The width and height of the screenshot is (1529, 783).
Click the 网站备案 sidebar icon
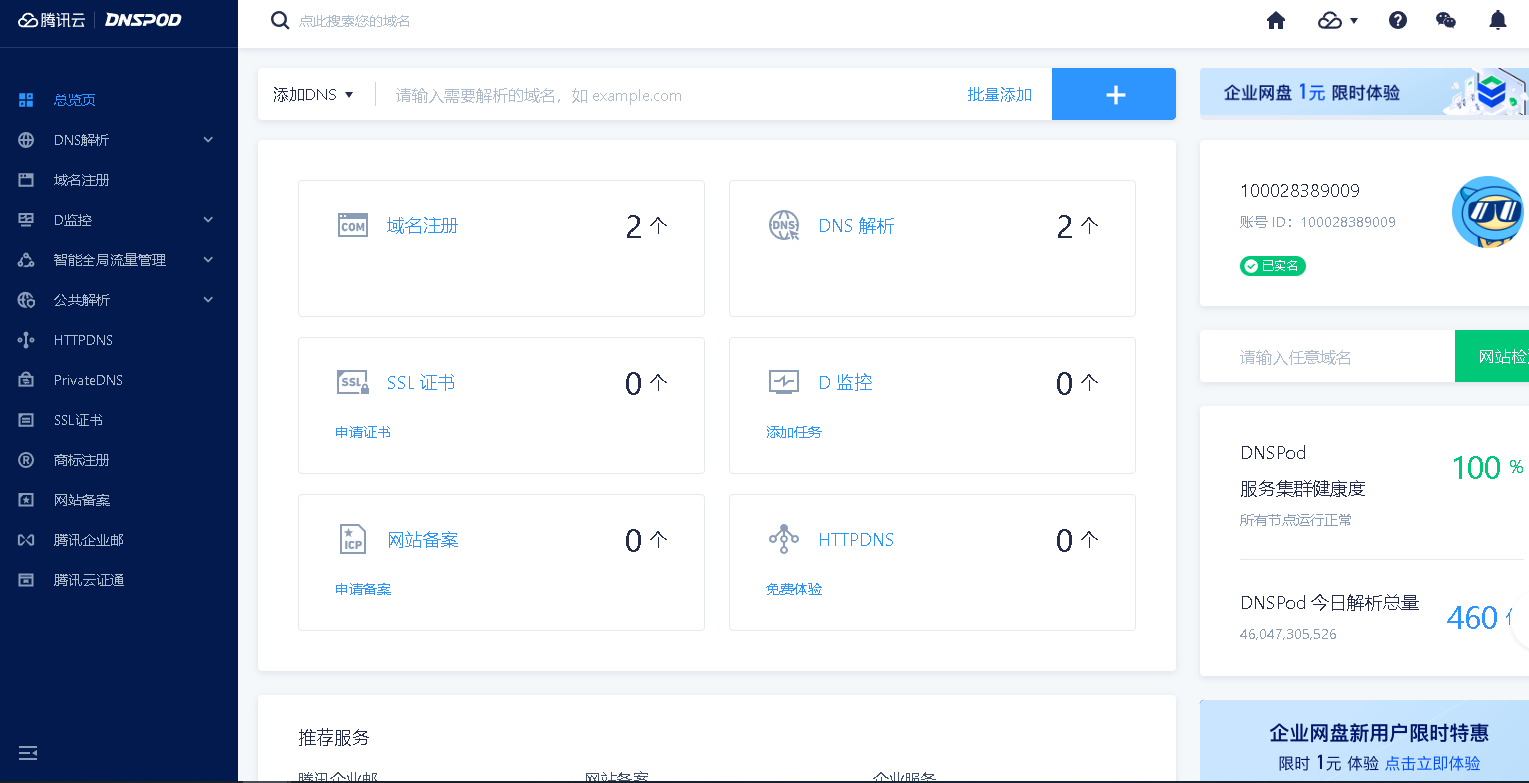tap(26, 500)
